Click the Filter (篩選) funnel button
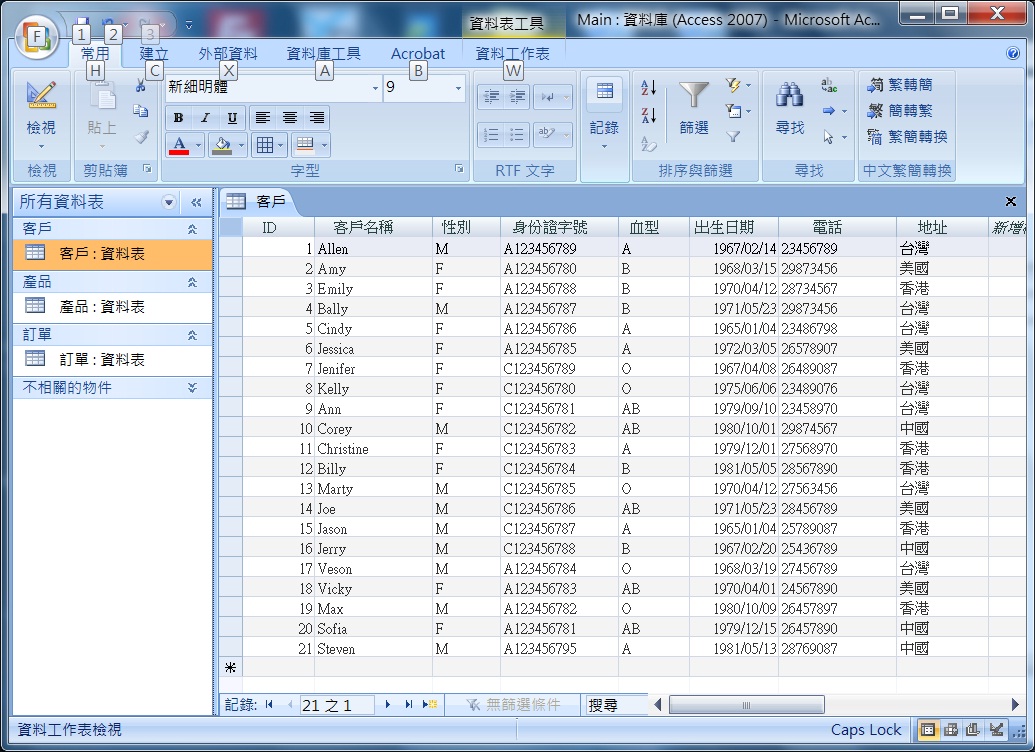Screen dimensions: 1035x752 pyautogui.click(x=694, y=107)
